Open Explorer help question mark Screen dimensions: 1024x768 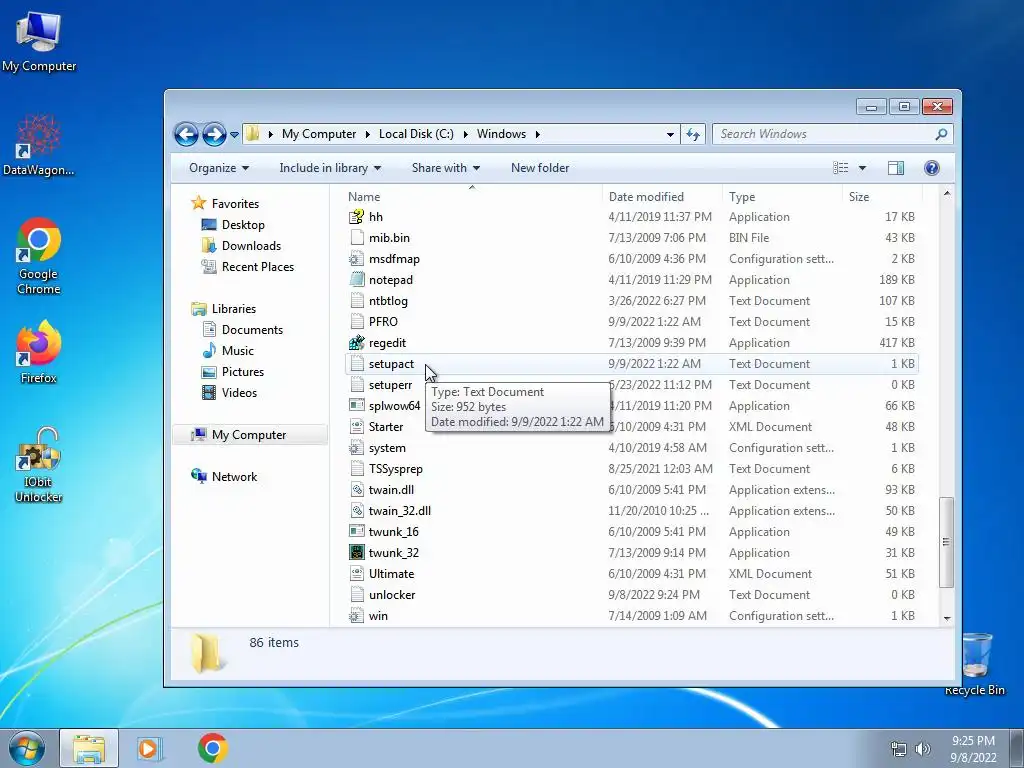click(932, 168)
